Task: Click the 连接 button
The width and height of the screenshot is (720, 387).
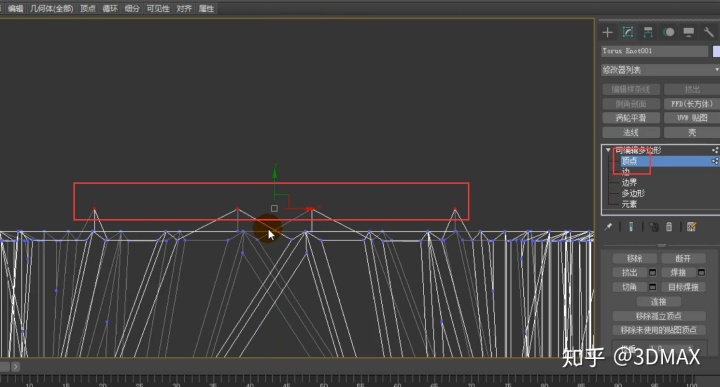Action: pyautogui.click(x=658, y=302)
